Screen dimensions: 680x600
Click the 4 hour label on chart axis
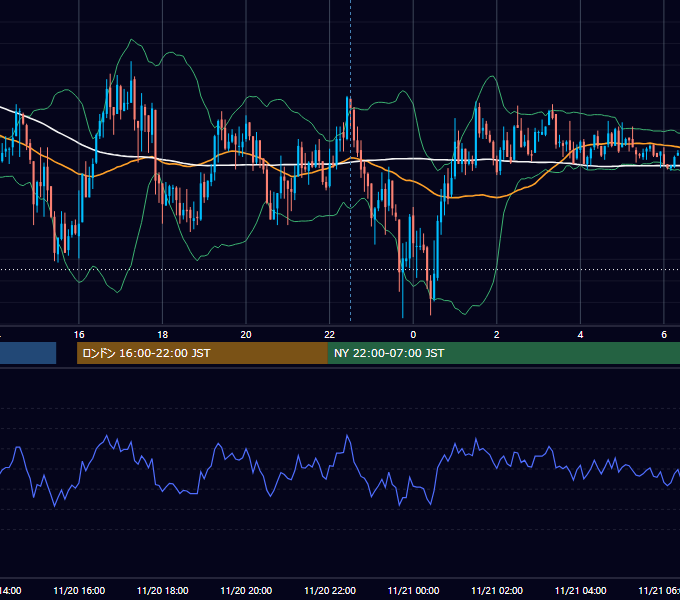(580, 334)
